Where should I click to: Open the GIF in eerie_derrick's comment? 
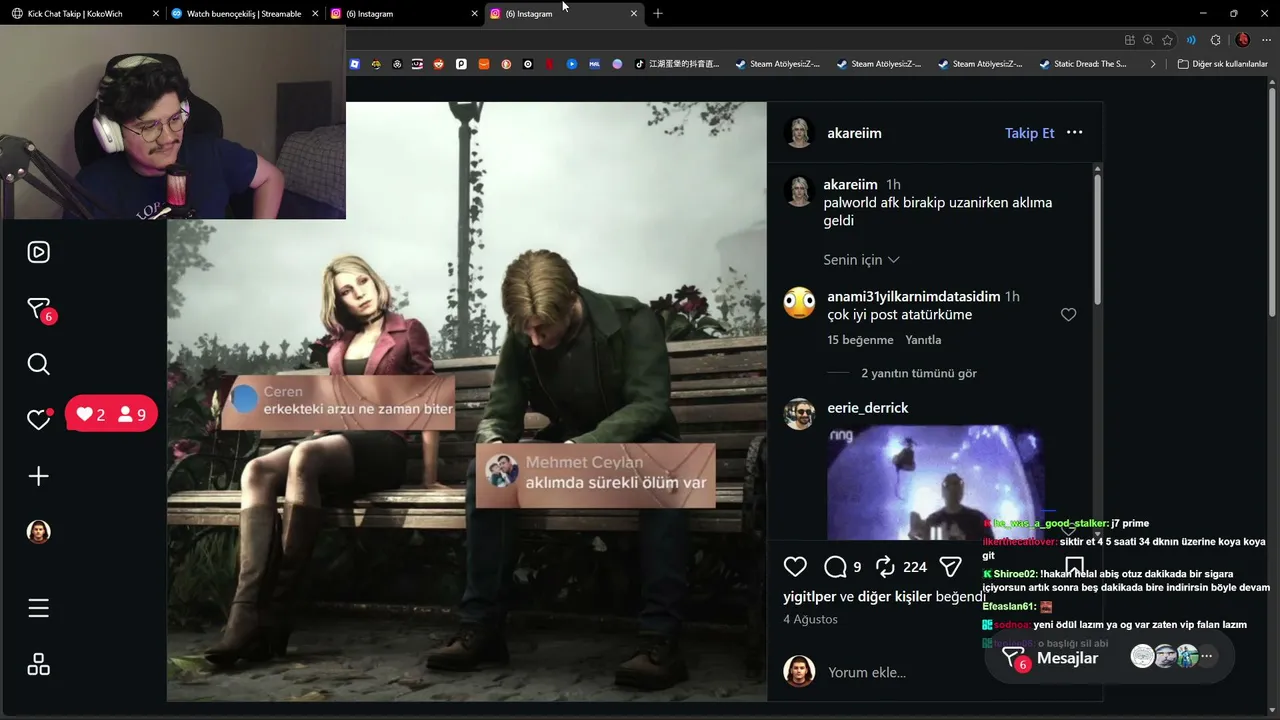935,482
